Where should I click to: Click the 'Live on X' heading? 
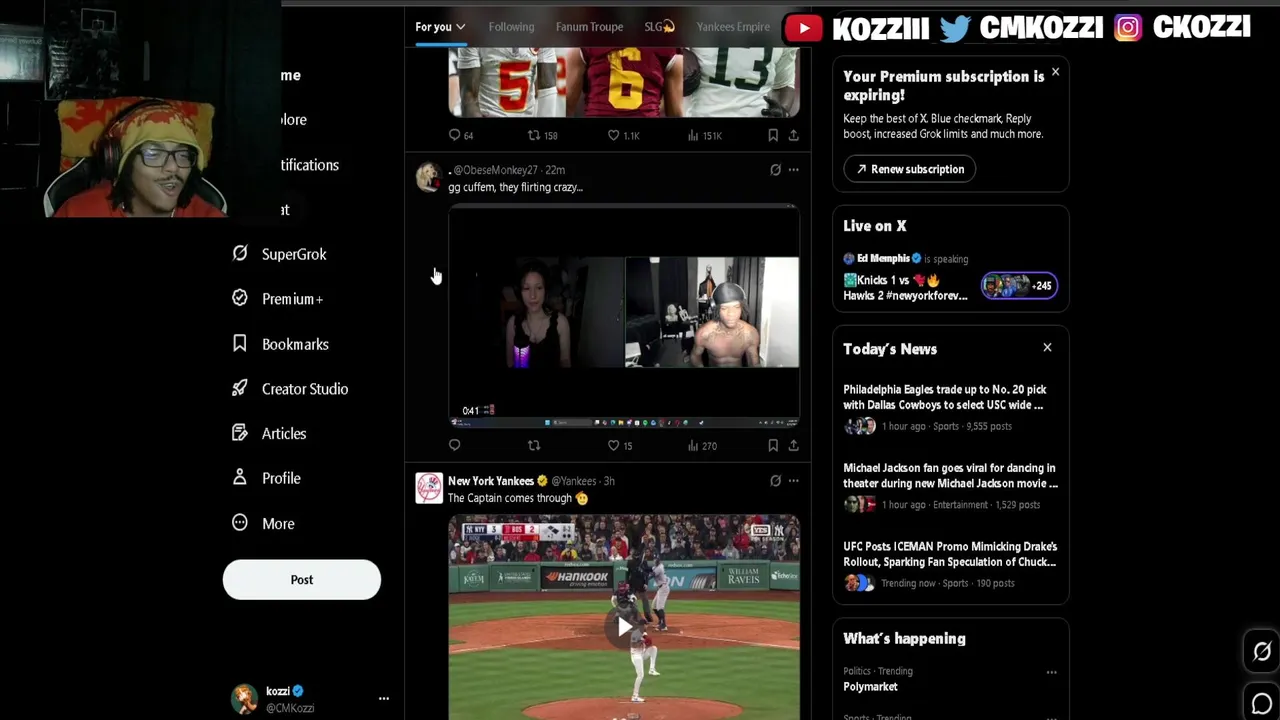point(875,226)
